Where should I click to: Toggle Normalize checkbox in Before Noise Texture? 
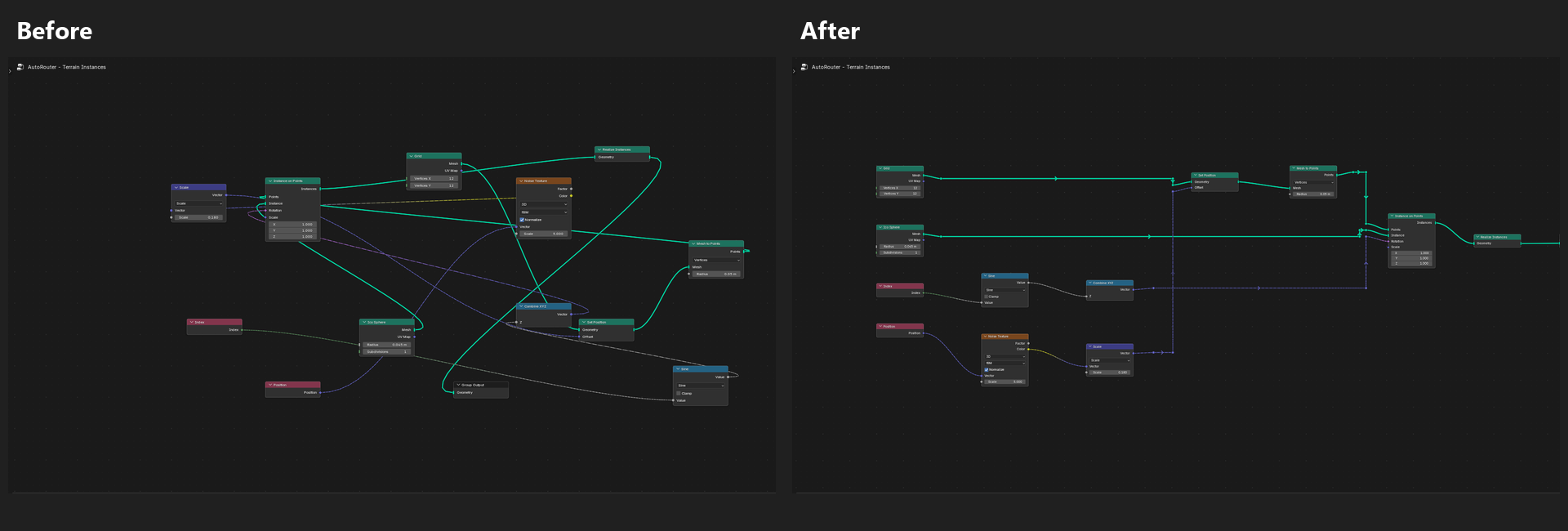pos(522,220)
